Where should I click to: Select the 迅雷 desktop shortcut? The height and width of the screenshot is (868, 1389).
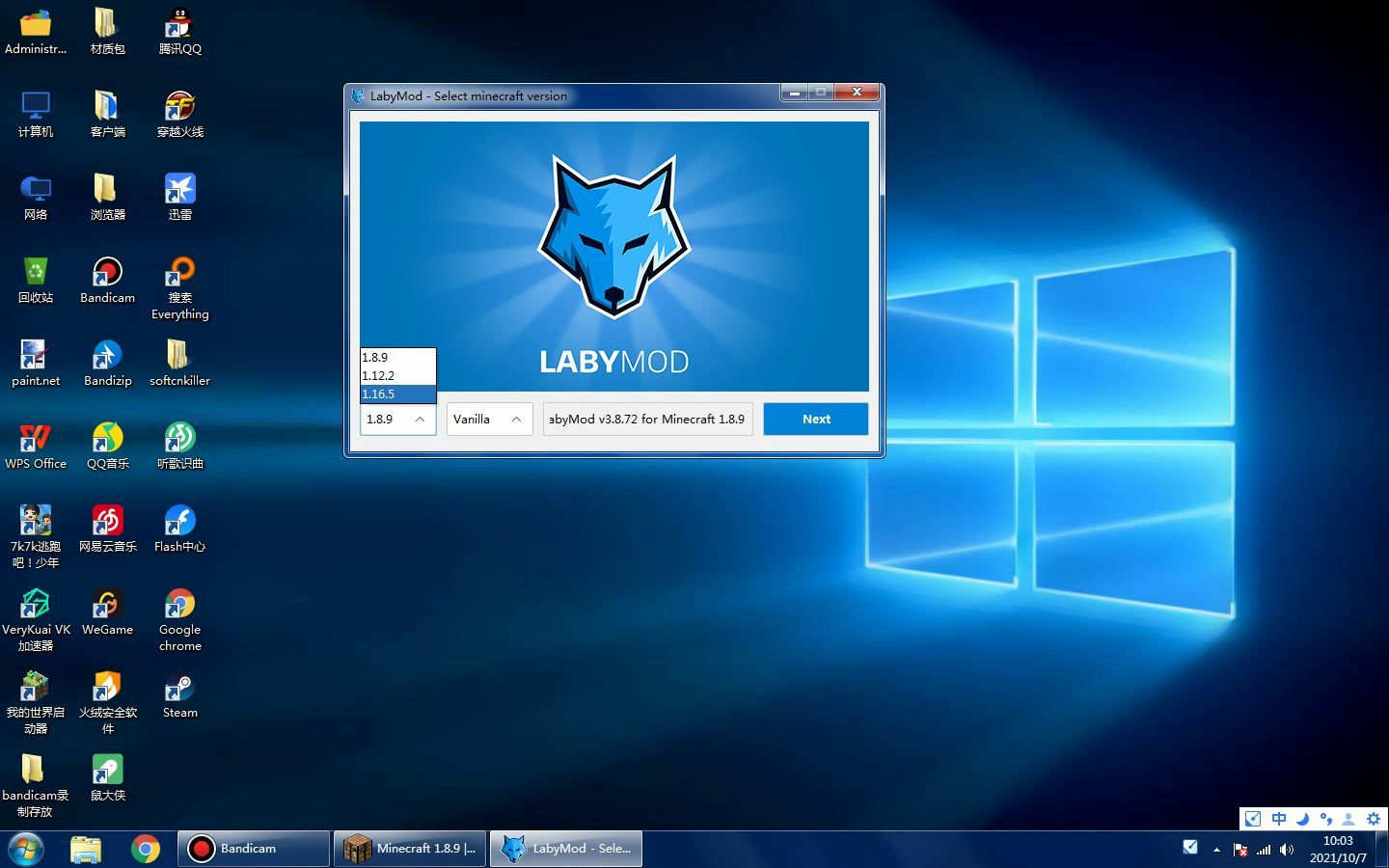coord(179,198)
